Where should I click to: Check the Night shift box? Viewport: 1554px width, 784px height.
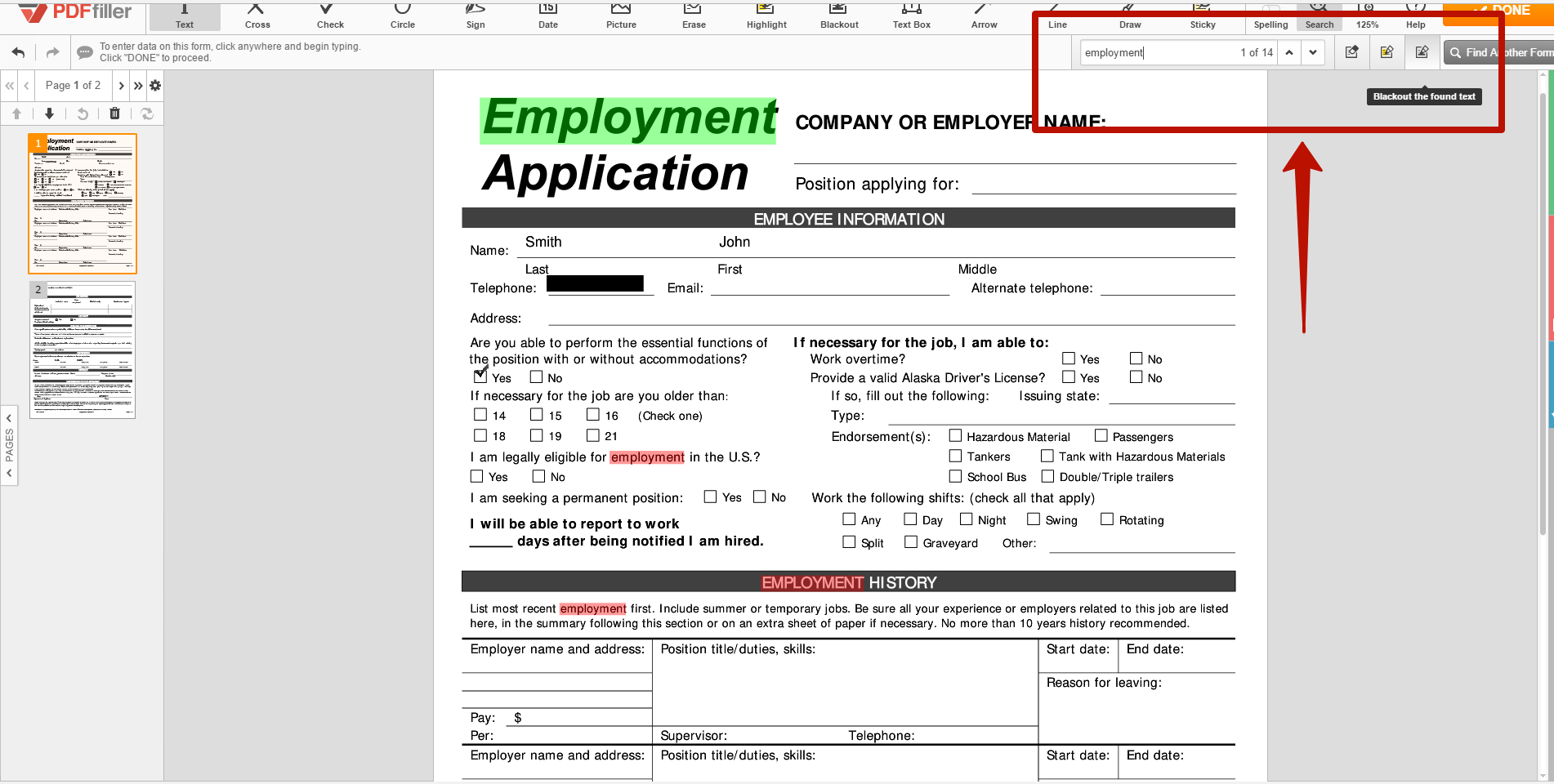coord(966,519)
